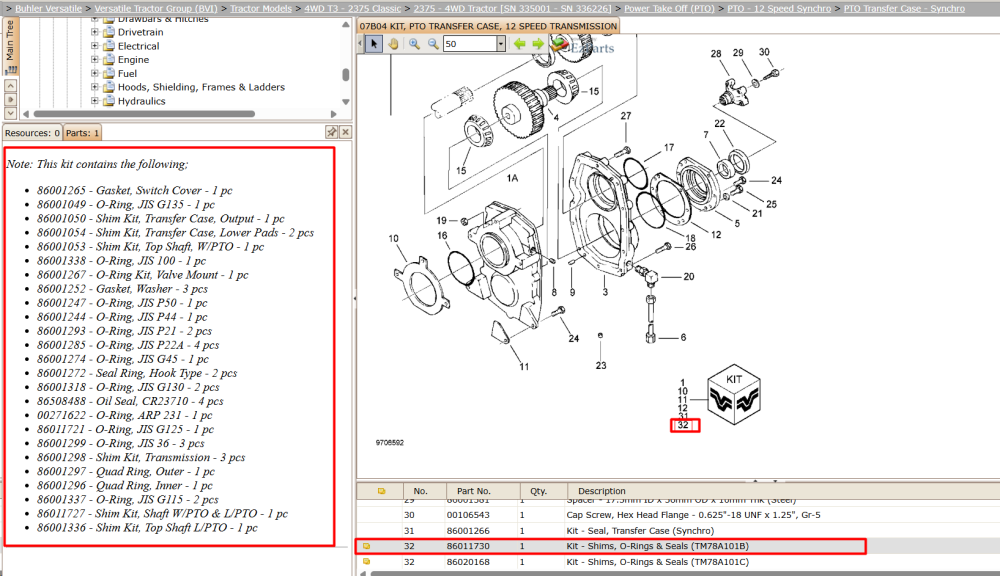Image resolution: width=1000 pixels, height=576 pixels.
Task: Click the parts list horizontal scrollbar
Action: click(x=683, y=573)
